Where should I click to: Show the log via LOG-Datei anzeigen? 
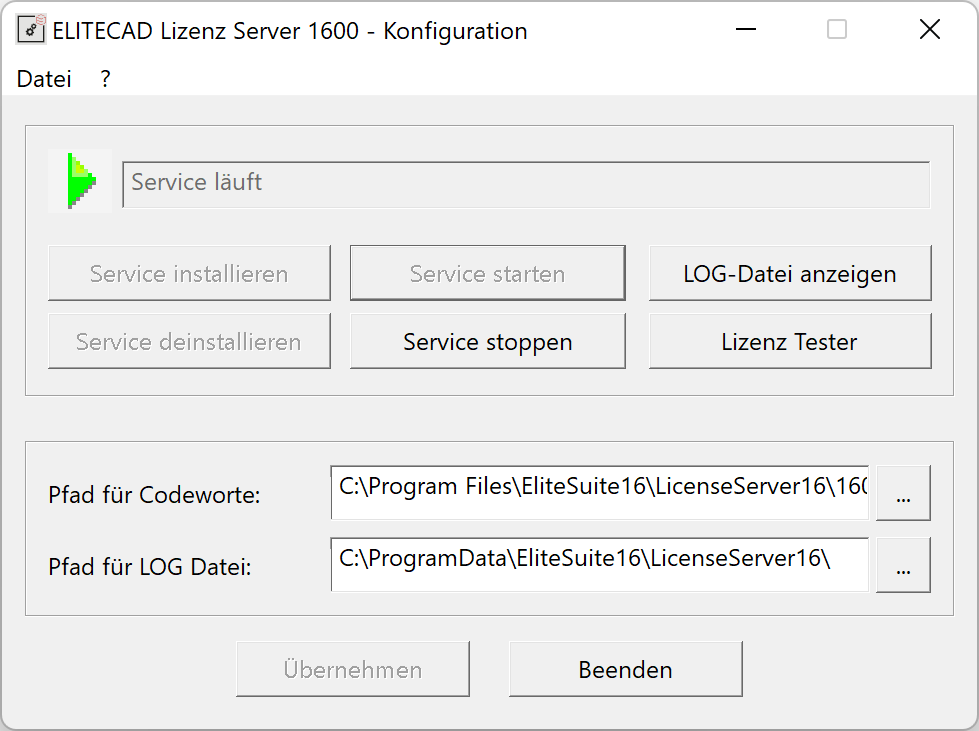(789, 273)
